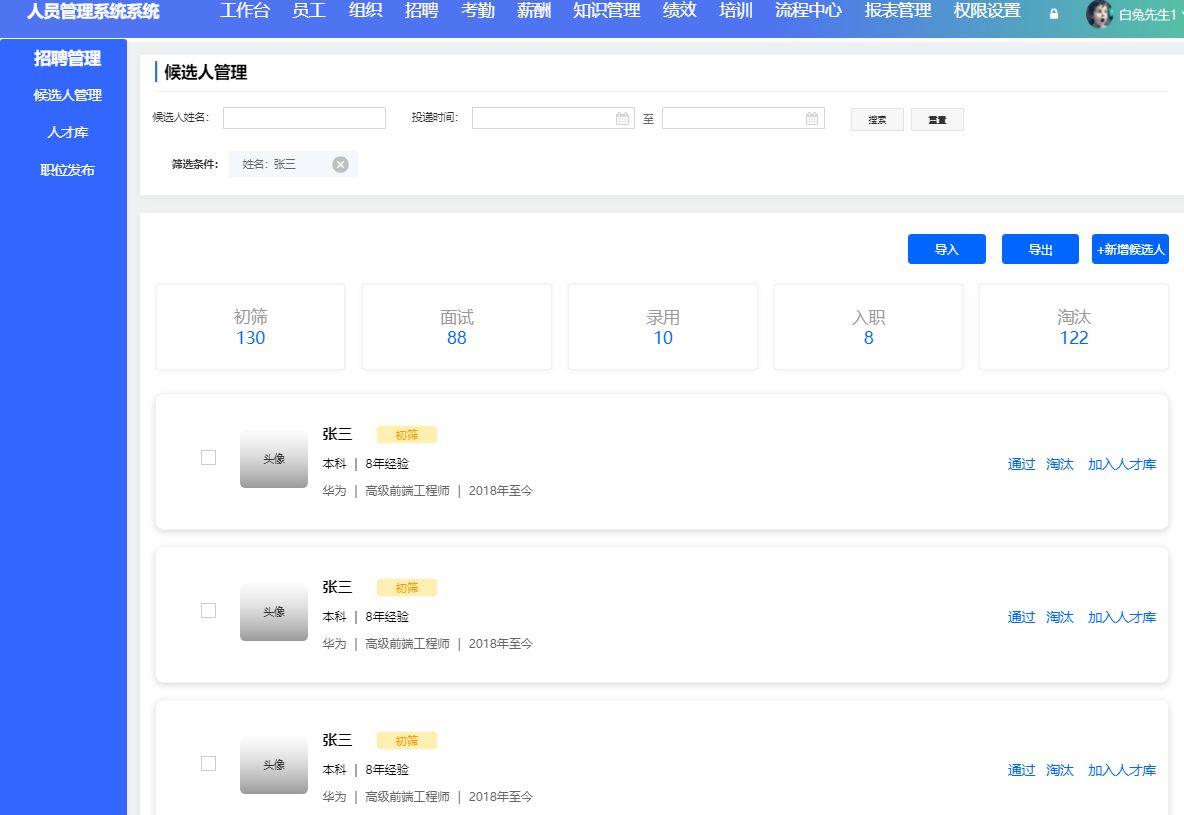Check the second candidate's selection checkbox

pyautogui.click(x=208, y=610)
